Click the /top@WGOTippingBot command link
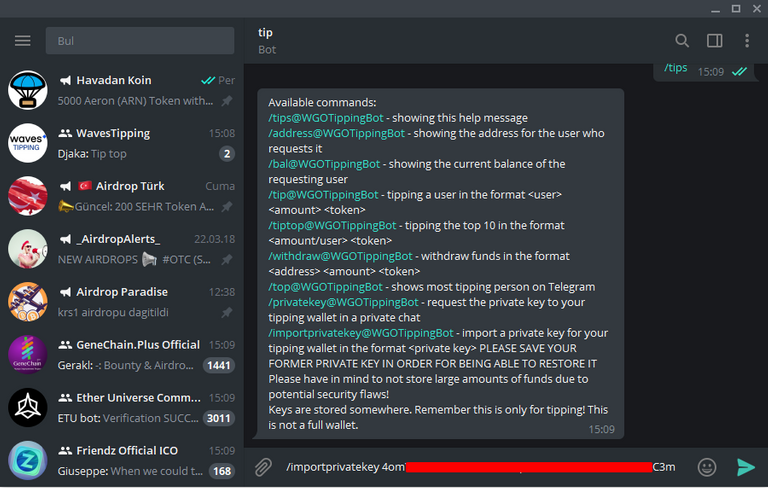This screenshot has width=768, height=488. tap(325, 287)
